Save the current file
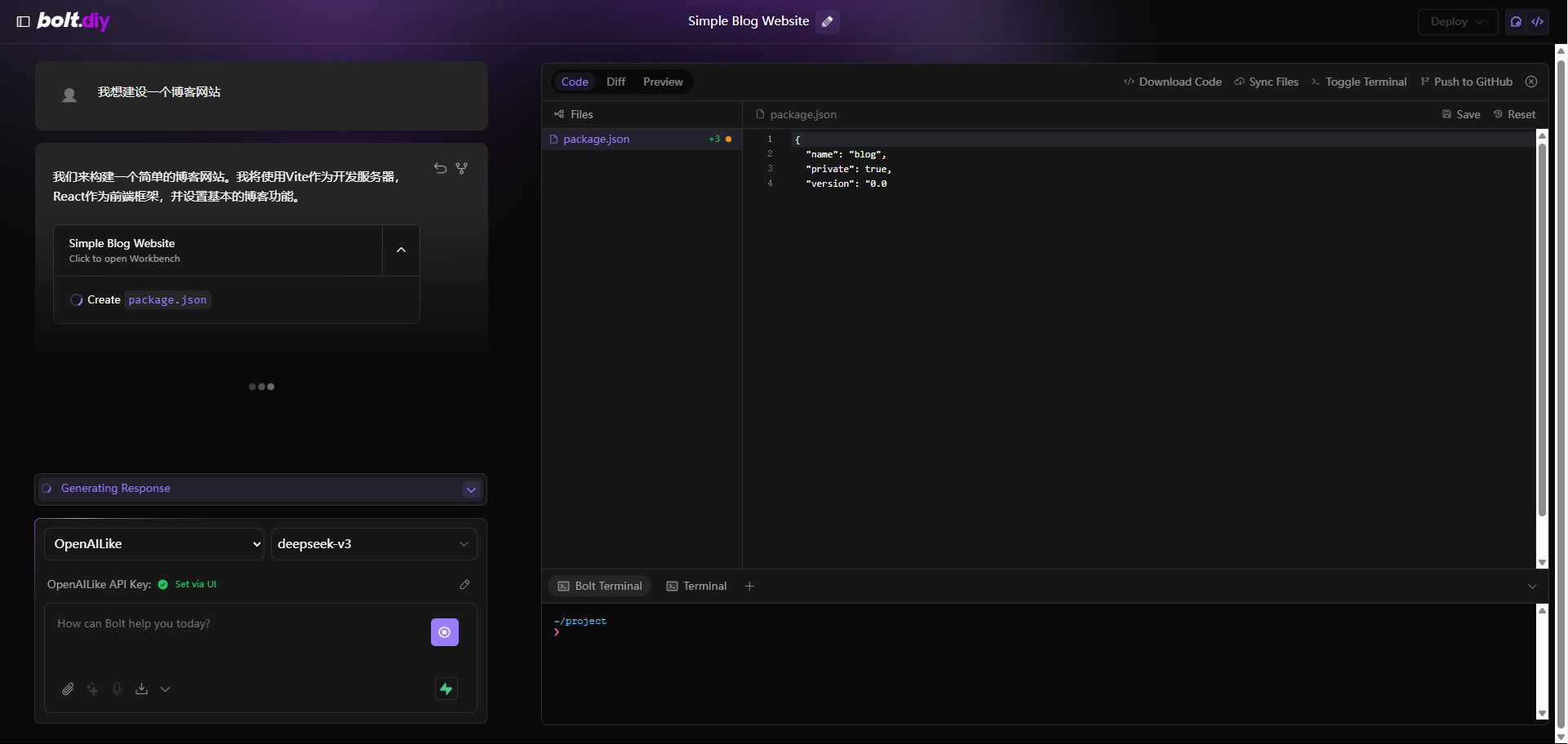The width and height of the screenshot is (1568, 744). (1460, 114)
